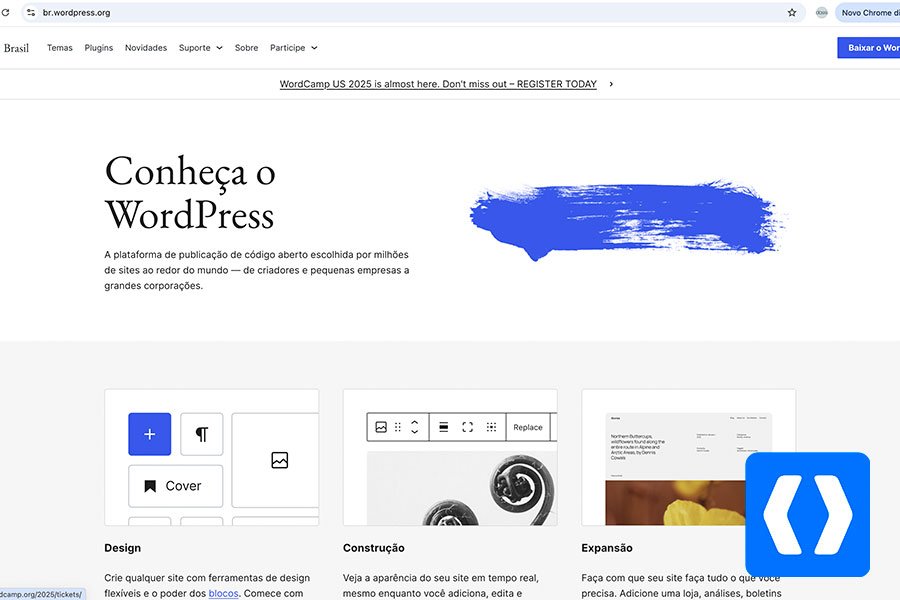The image size is (900, 600).
Task: Reload the page with the browser refresh icon
Action: [5, 12]
